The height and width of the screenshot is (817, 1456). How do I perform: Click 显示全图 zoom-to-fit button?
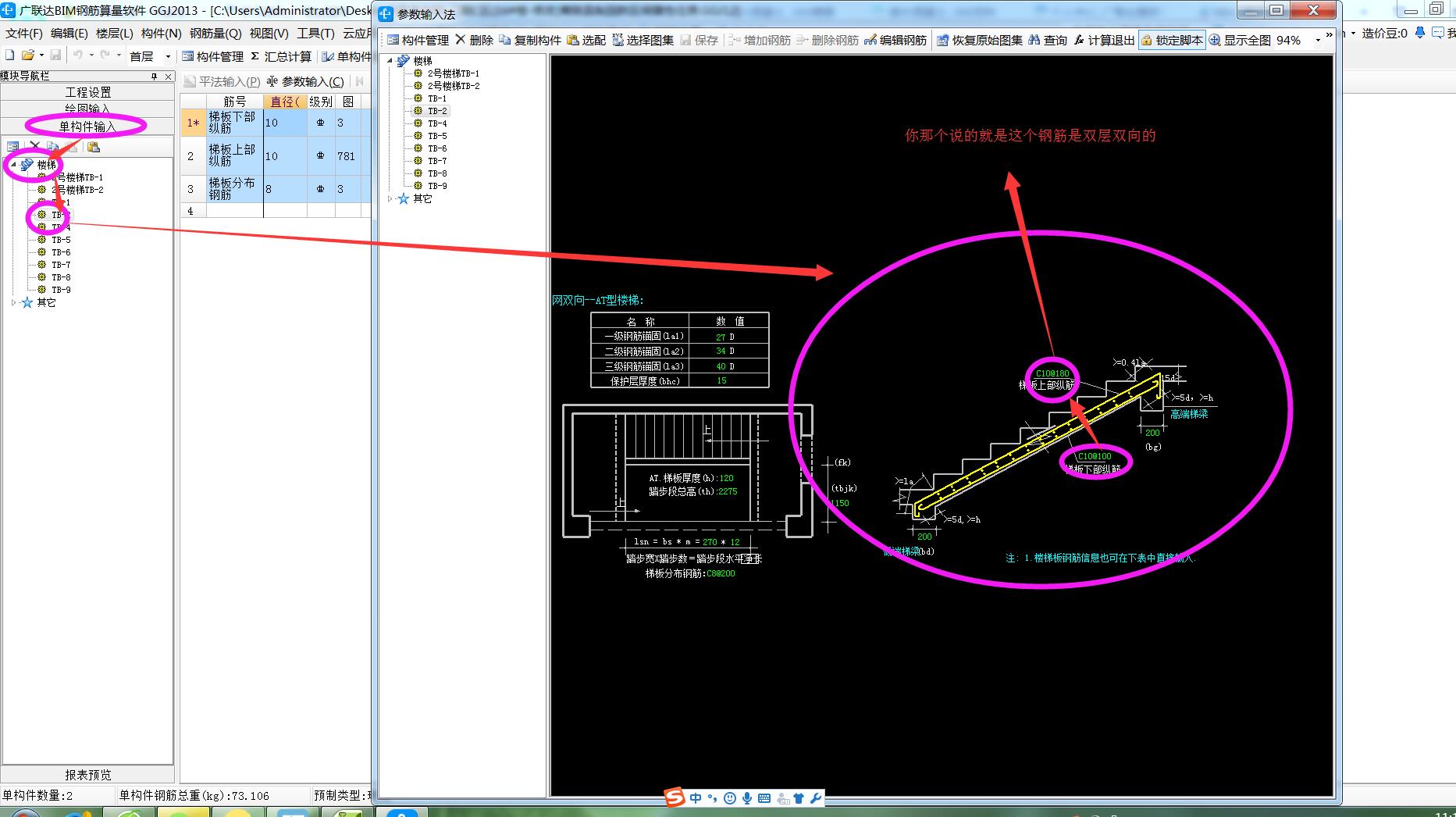[1240, 40]
